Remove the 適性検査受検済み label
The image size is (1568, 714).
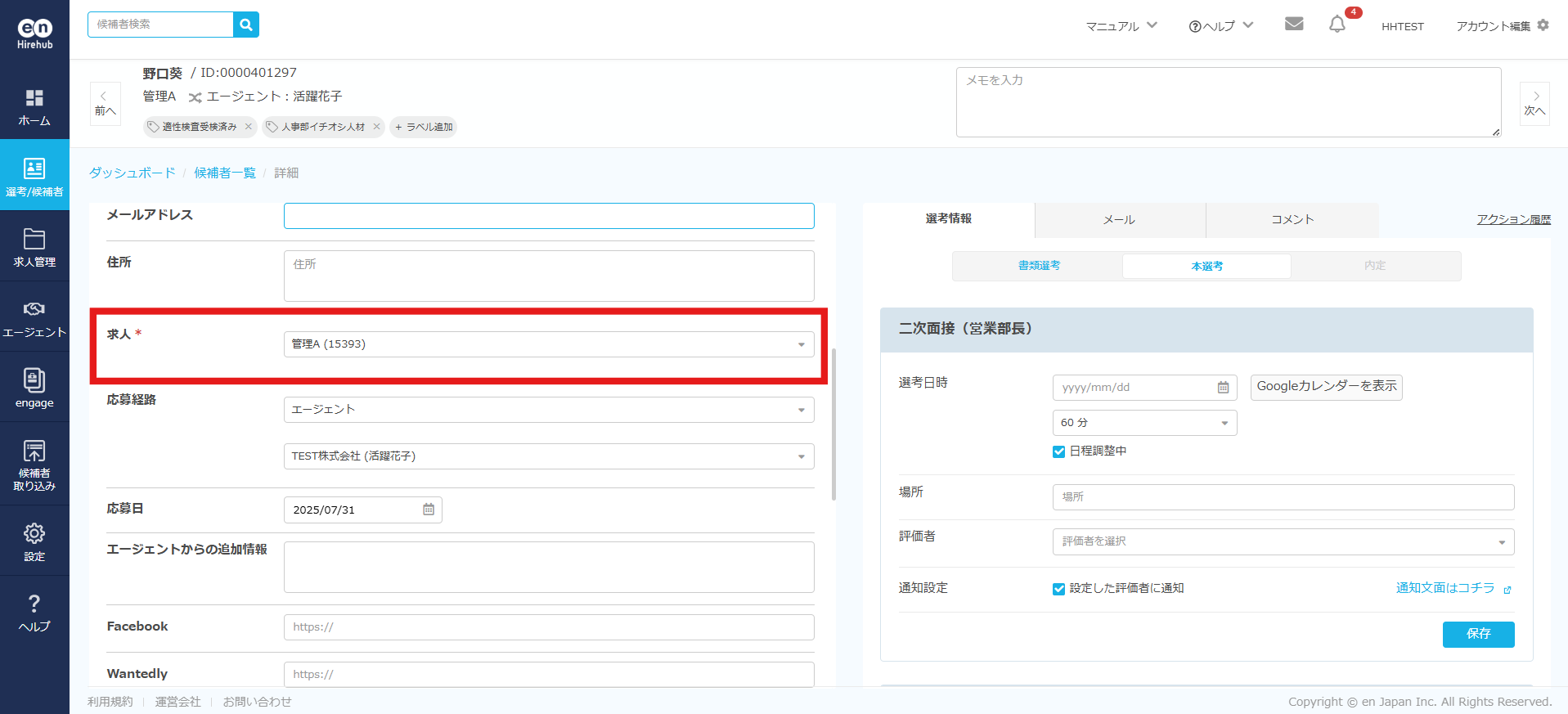coord(249,127)
